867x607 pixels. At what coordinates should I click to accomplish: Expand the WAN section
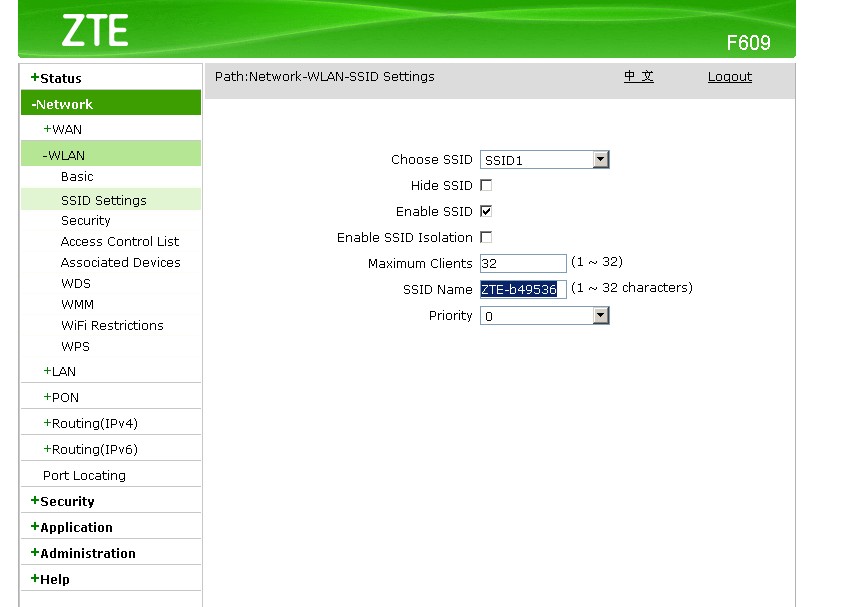point(59,129)
